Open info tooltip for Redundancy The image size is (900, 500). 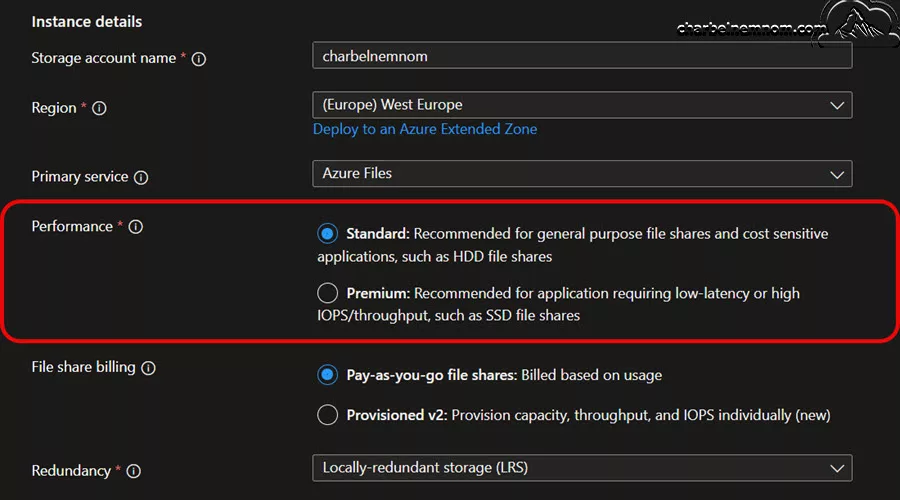tap(133, 471)
